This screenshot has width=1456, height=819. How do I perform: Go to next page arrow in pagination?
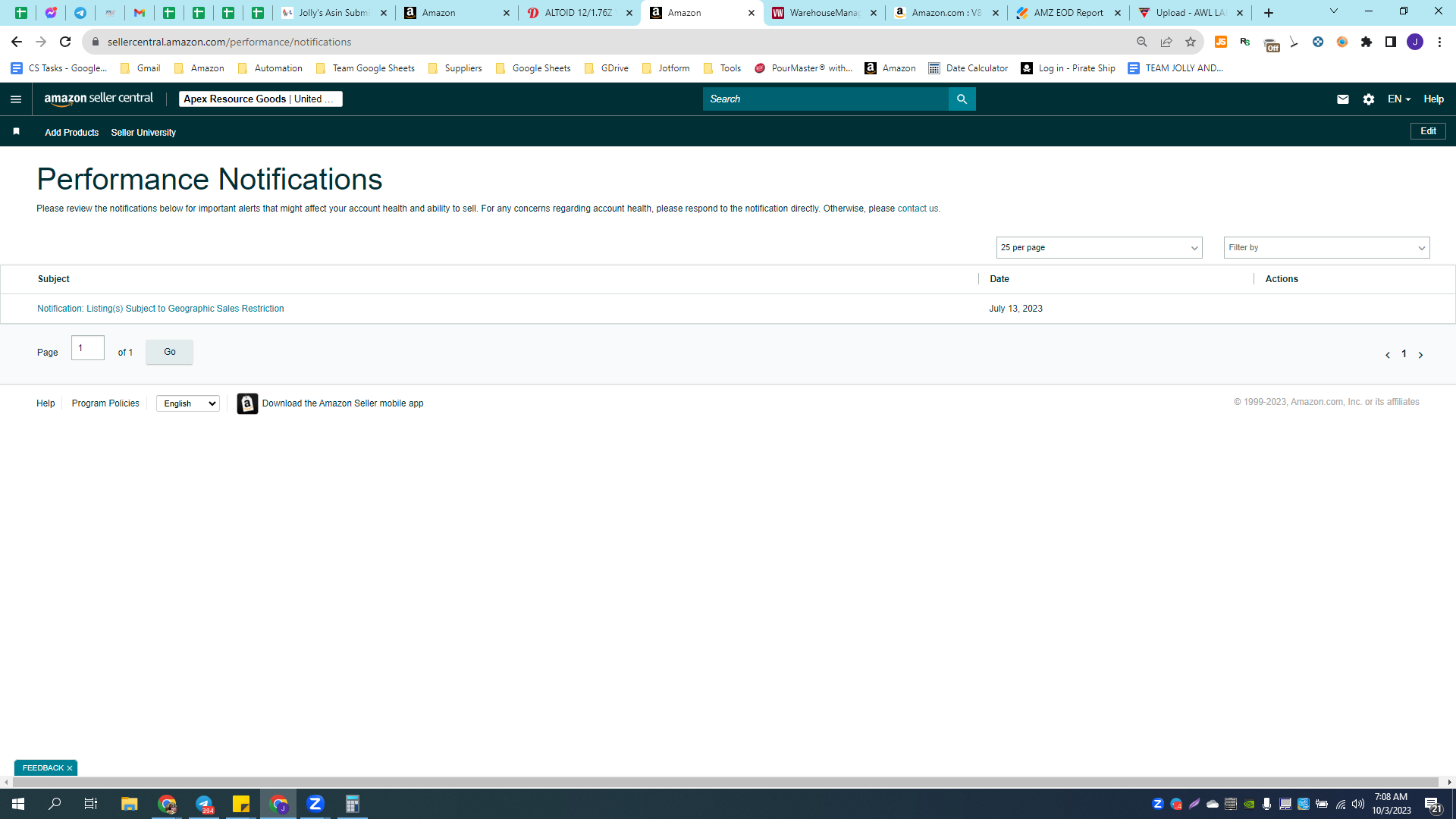point(1421,355)
